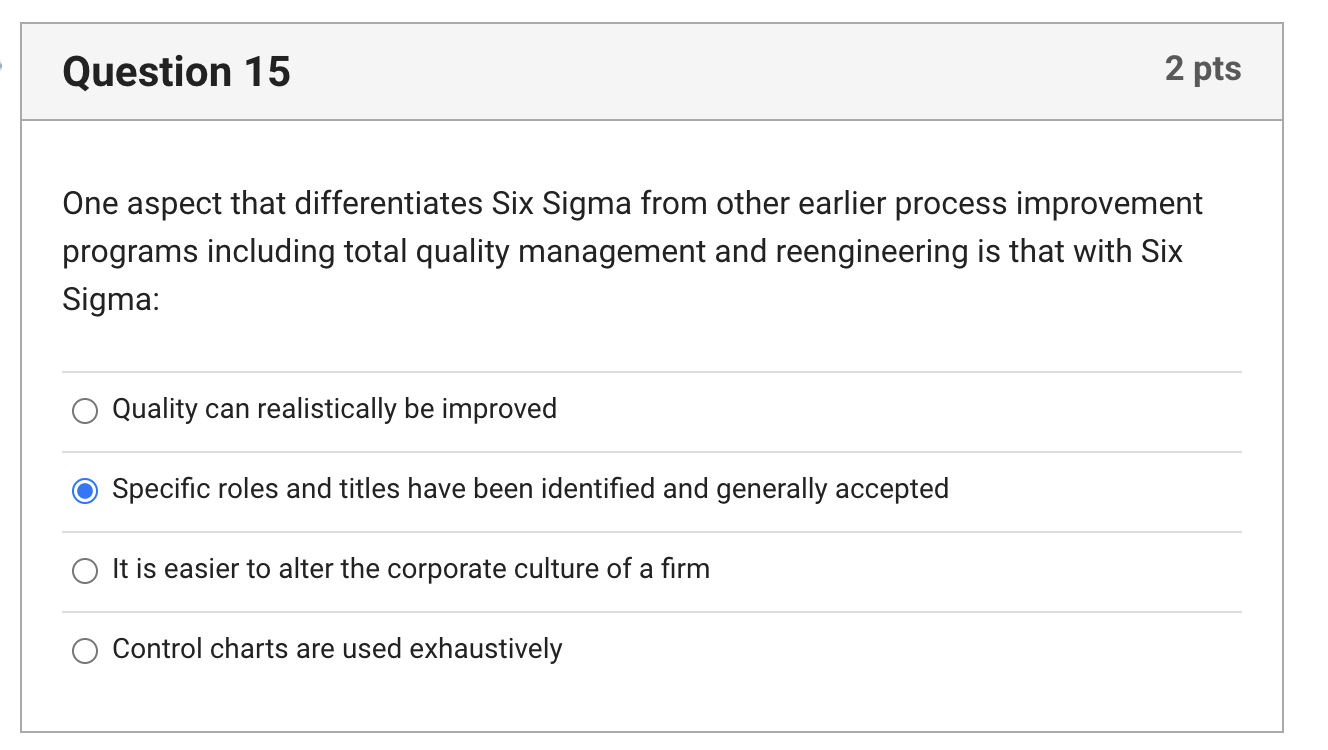Pick 'Control charts are used exhaustively' answer
The height and width of the screenshot is (750, 1328).
click(x=85, y=650)
